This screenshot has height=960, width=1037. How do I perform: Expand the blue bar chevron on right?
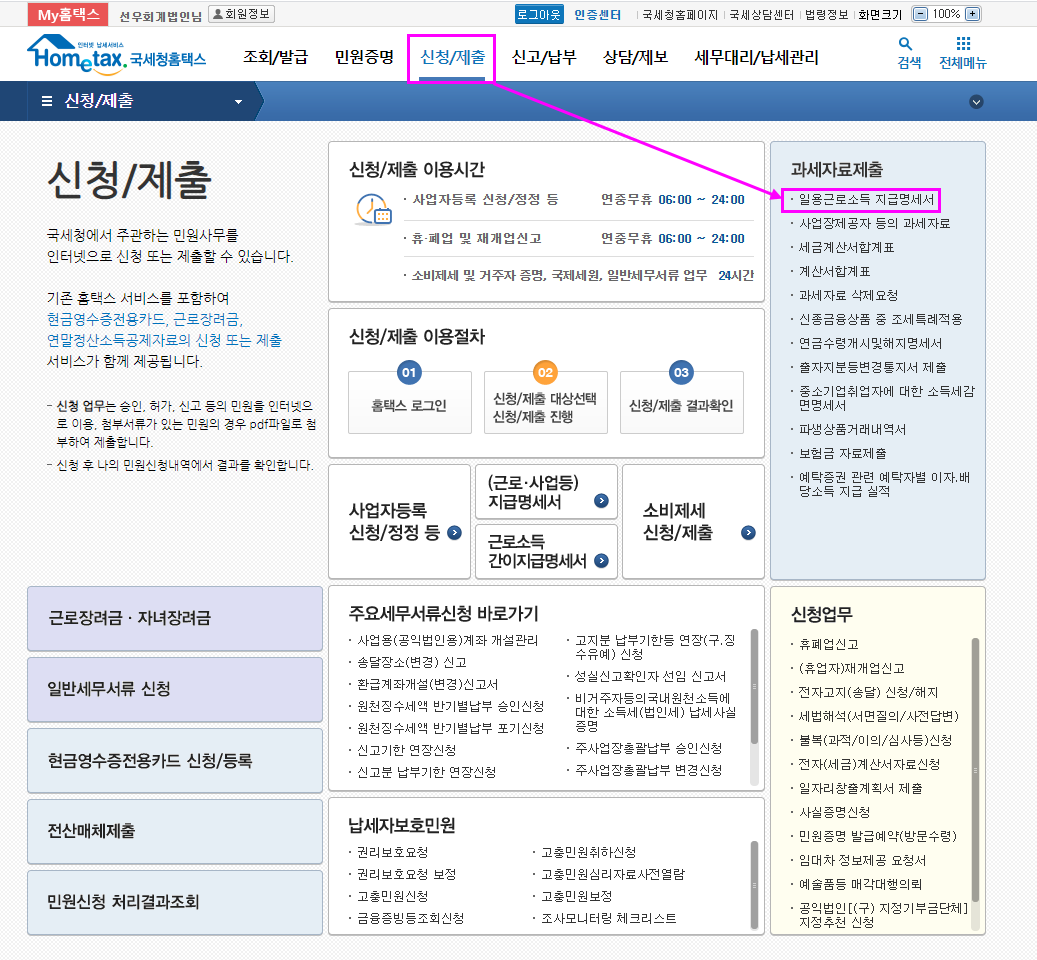(976, 102)
